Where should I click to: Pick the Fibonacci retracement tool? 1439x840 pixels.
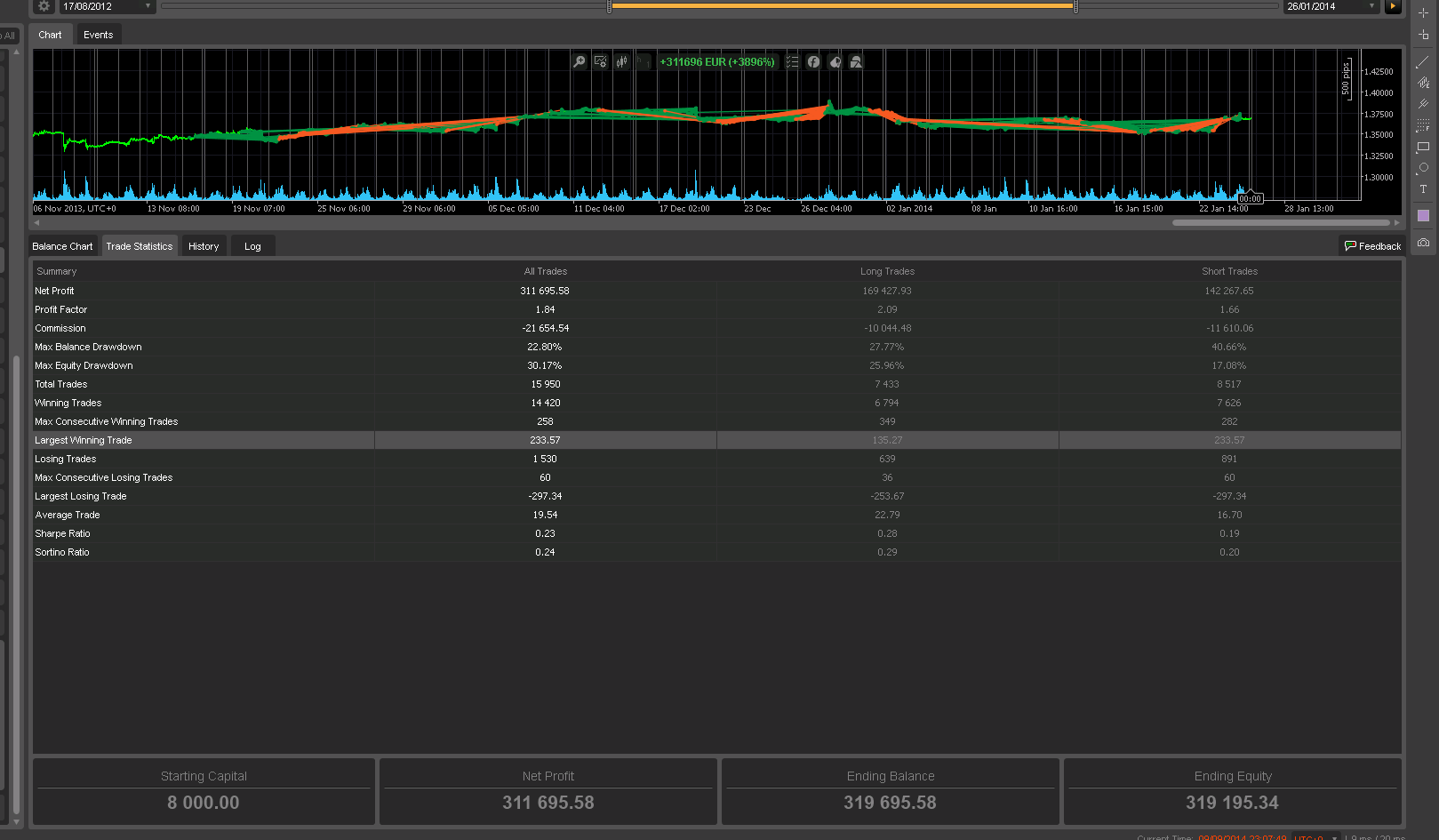(1423, 125)
